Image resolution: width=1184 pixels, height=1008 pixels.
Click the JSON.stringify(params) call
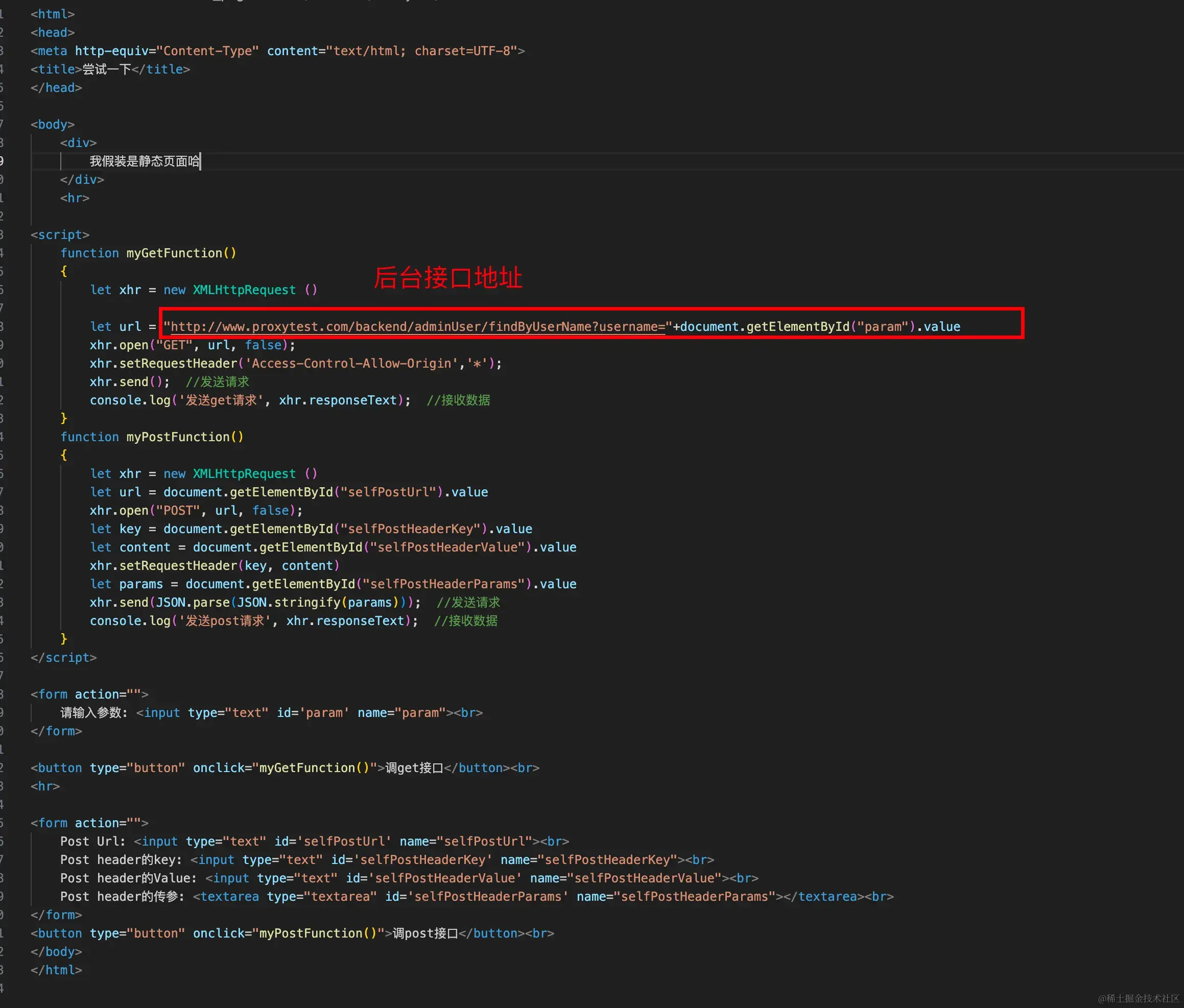pyautogui.click(x=317, y=603)
